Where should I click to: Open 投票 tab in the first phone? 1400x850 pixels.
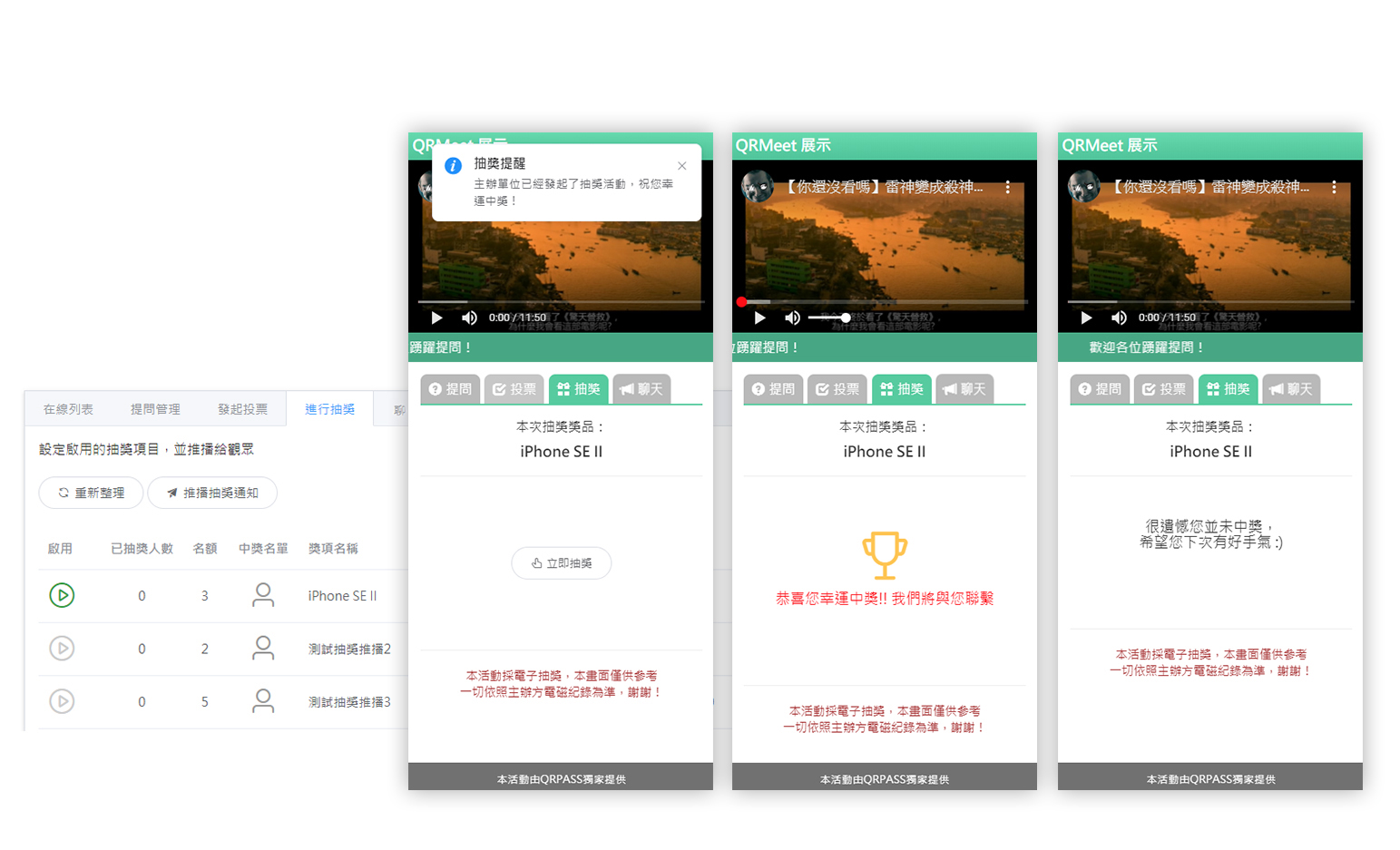[x=514, y=389]
